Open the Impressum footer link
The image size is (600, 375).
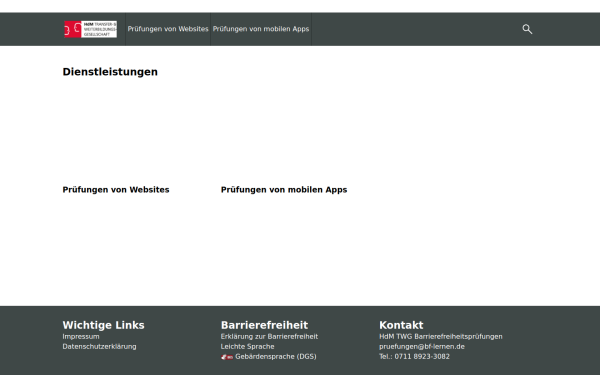coord(81,337)
